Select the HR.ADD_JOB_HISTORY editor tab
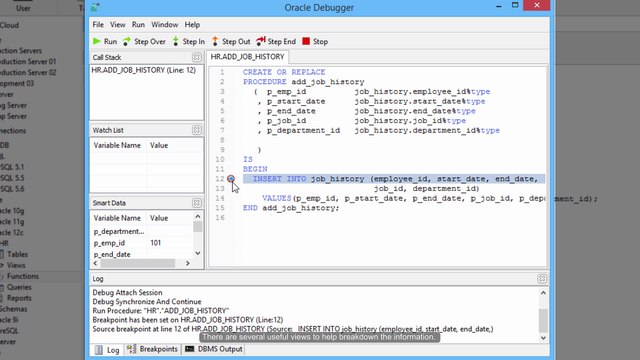The image size is (640, 360). coord(247,57)
